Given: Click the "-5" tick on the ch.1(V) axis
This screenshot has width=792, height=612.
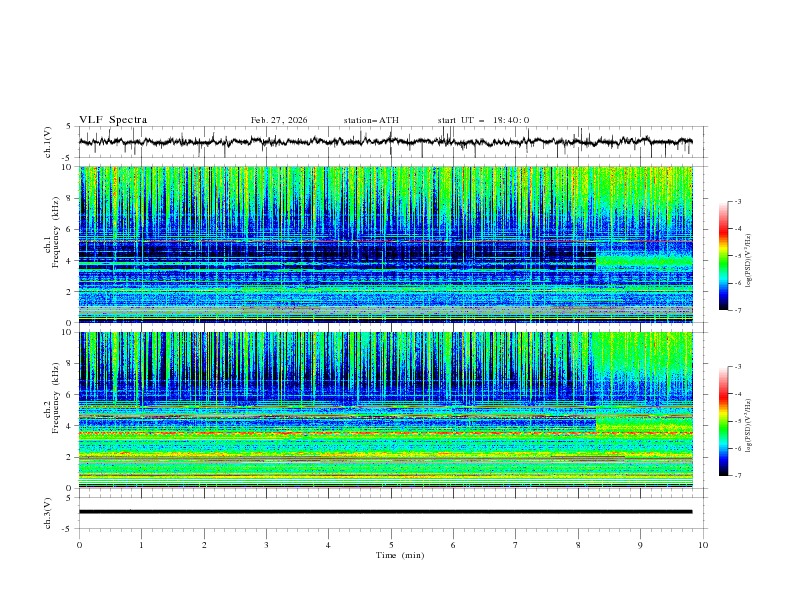Looking at the screenshot, I should pos(68,158).
